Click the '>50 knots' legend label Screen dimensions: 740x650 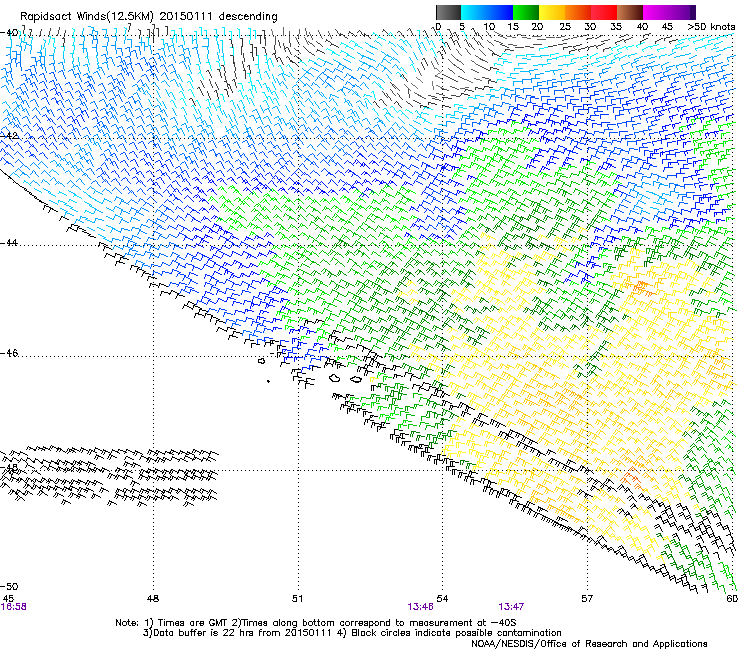coord(711,27)
